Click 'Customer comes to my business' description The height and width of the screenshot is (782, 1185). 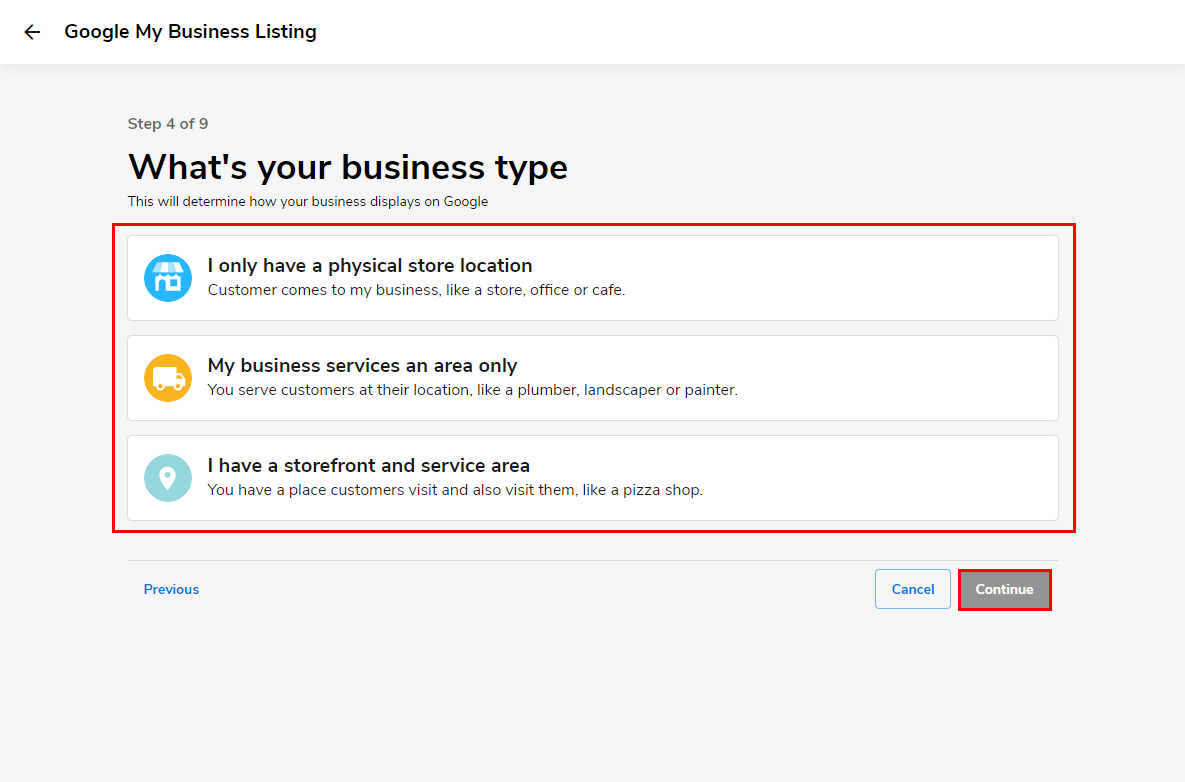coord(416,290)
